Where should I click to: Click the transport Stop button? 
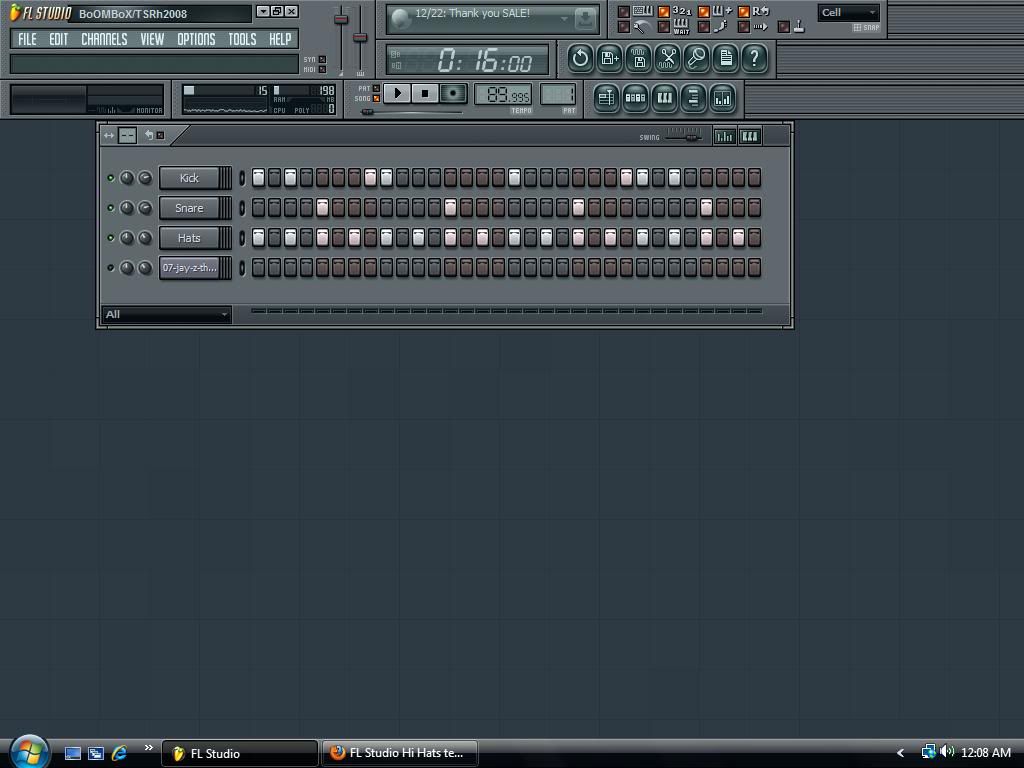tap(425, 93)
